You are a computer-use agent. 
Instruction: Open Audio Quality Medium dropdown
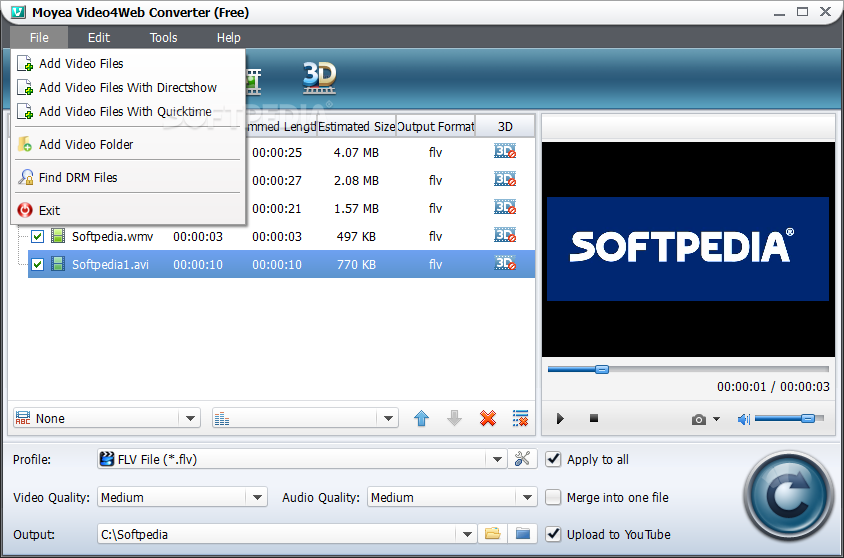(x=527, y=497)
